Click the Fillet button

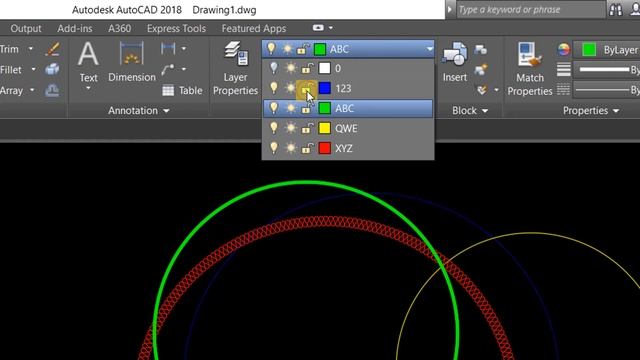(x=11, y=69)
